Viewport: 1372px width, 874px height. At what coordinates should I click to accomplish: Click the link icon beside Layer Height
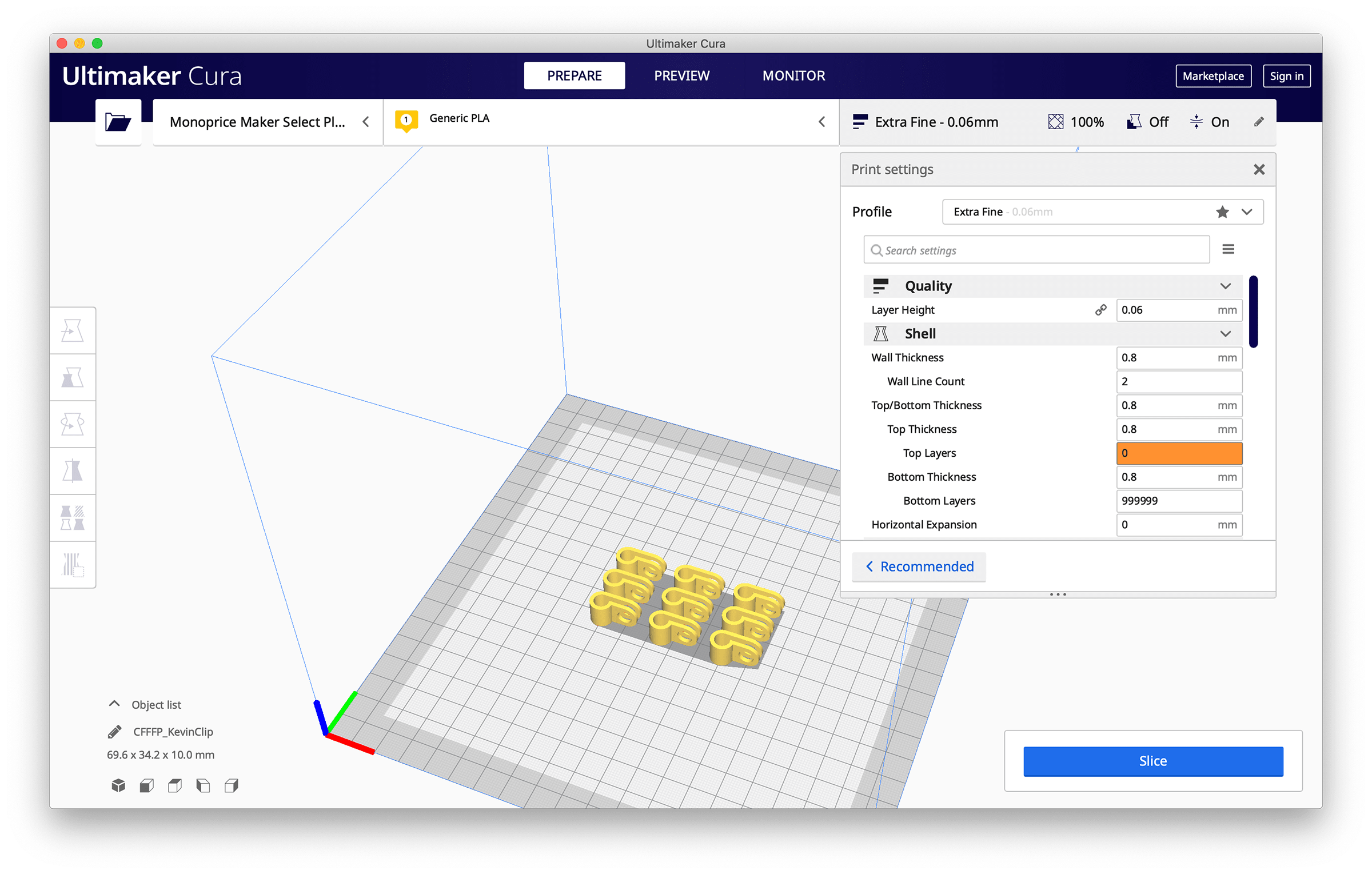point(1100,310)
